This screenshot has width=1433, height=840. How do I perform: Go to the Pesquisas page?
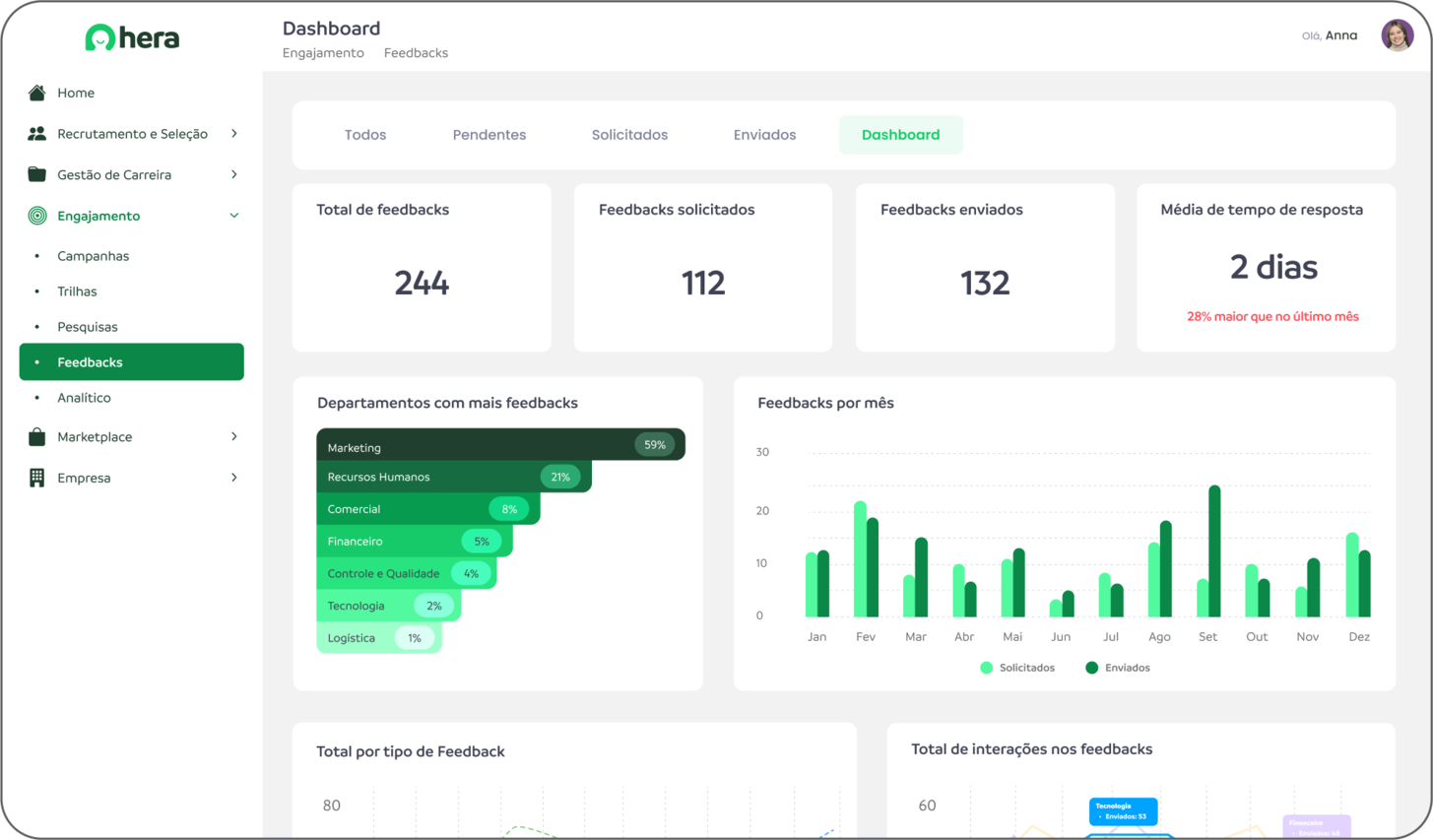pos(86,326)
